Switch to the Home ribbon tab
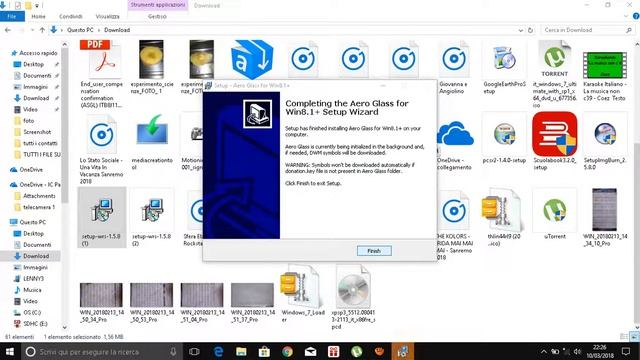Image resolution: width=640 pixels, height=360 pixels. pyautogui.click(x=38, y=16)
